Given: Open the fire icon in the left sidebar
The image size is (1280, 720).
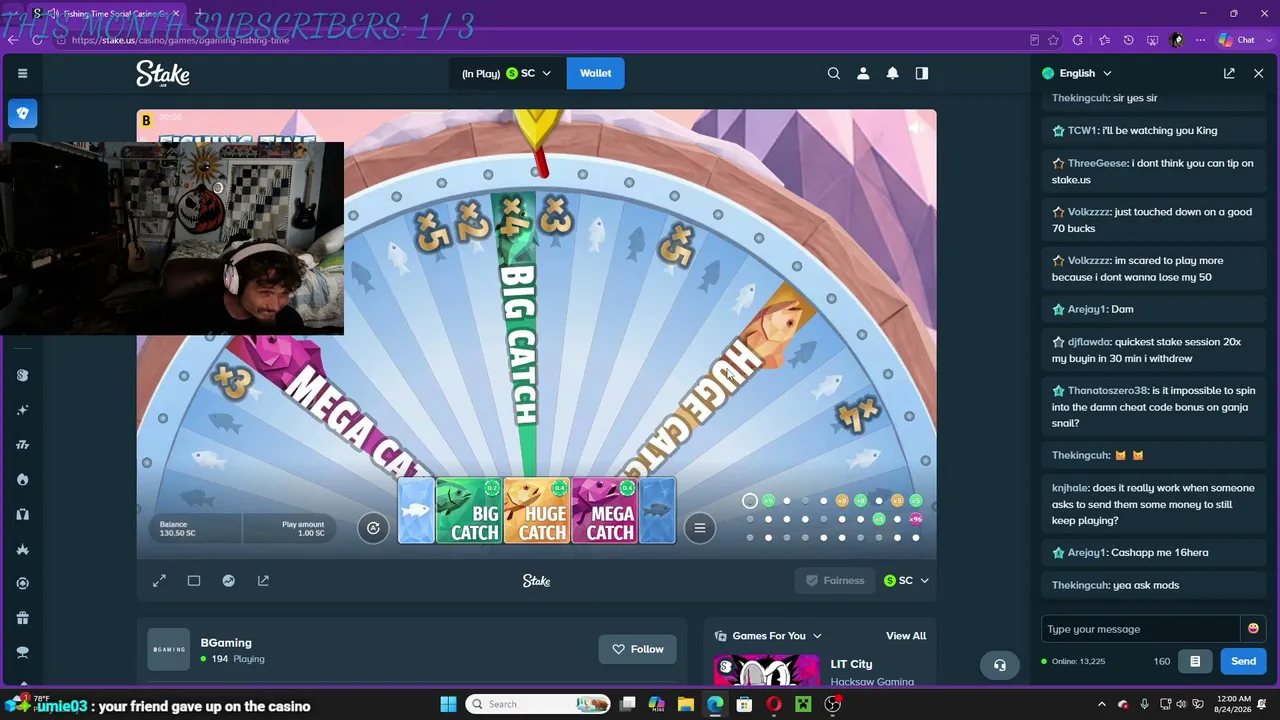Looking at the screenshot, I should tap(22, 480).
